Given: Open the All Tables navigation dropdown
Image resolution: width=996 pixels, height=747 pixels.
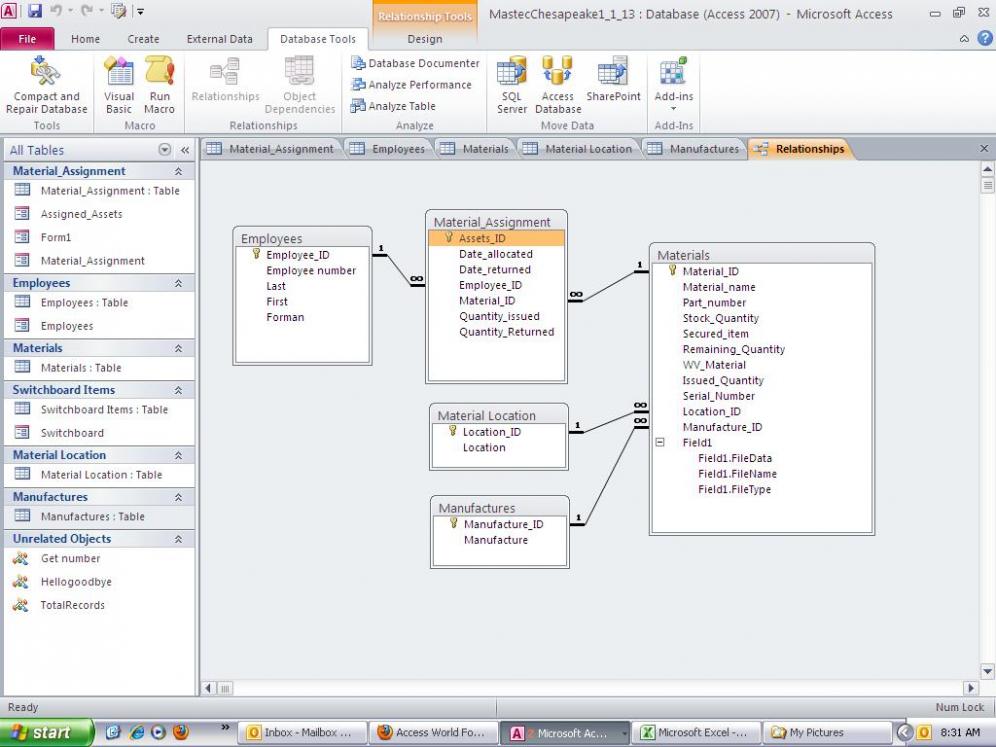Looking at the screenshot, I should 165,150.
